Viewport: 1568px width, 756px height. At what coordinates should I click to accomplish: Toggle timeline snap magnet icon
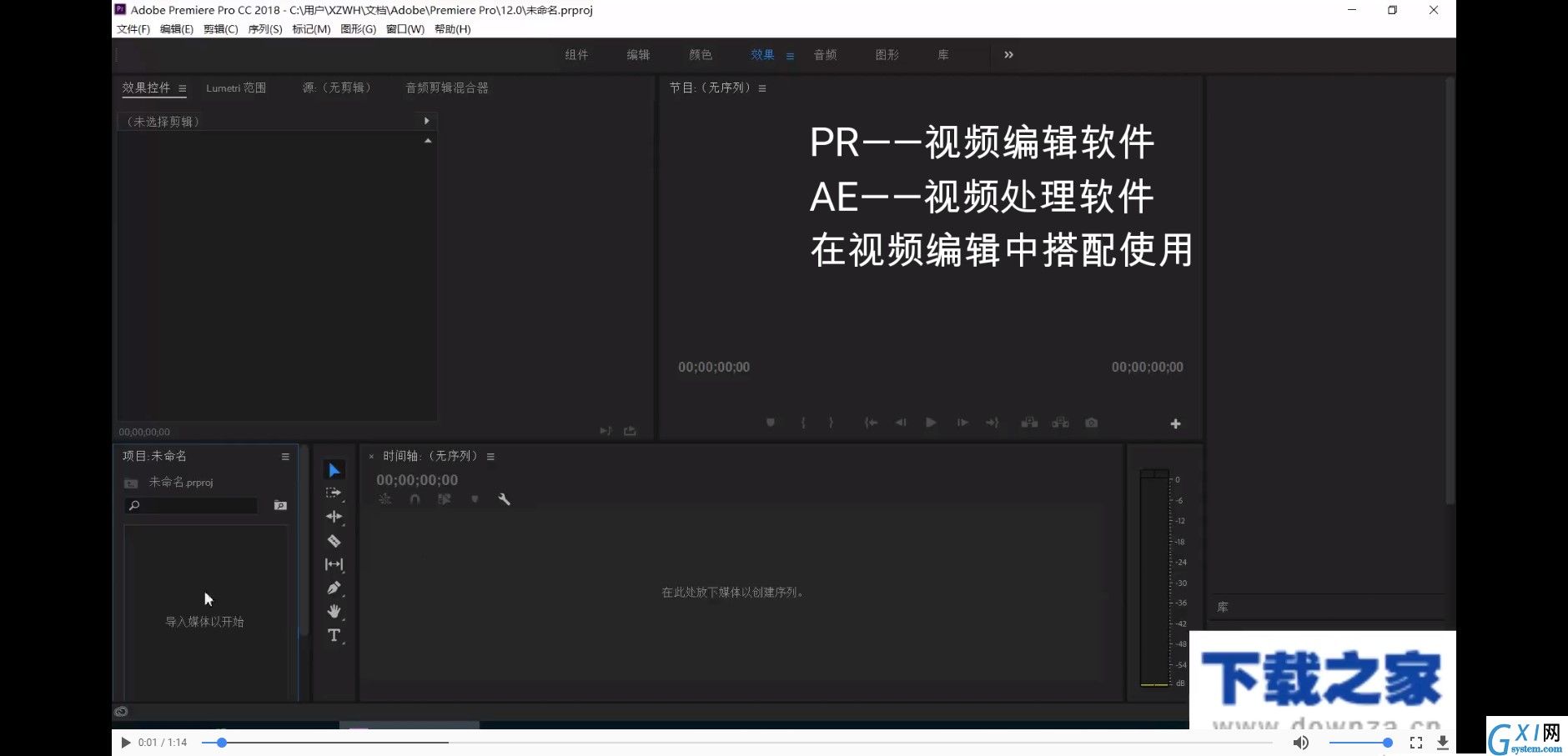(x=415, y=499)
